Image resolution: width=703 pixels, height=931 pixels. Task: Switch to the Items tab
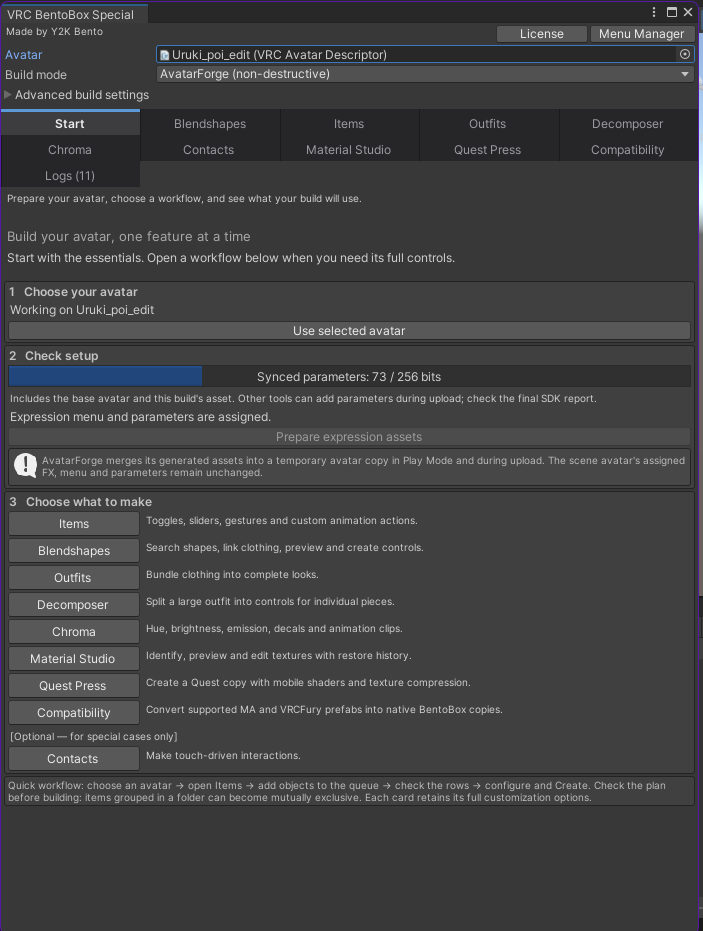coord(349,124)
